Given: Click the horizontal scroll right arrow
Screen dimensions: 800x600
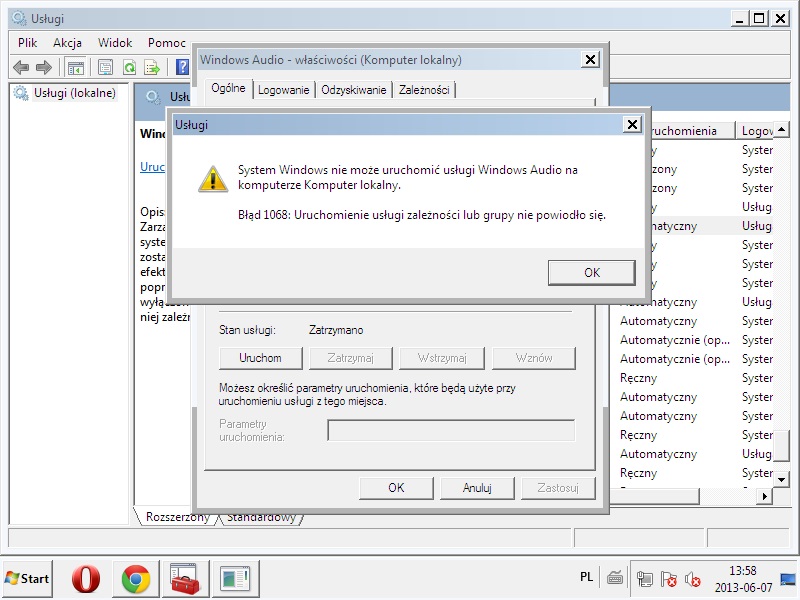Looking at the screenshot, I should pos(764,496).
